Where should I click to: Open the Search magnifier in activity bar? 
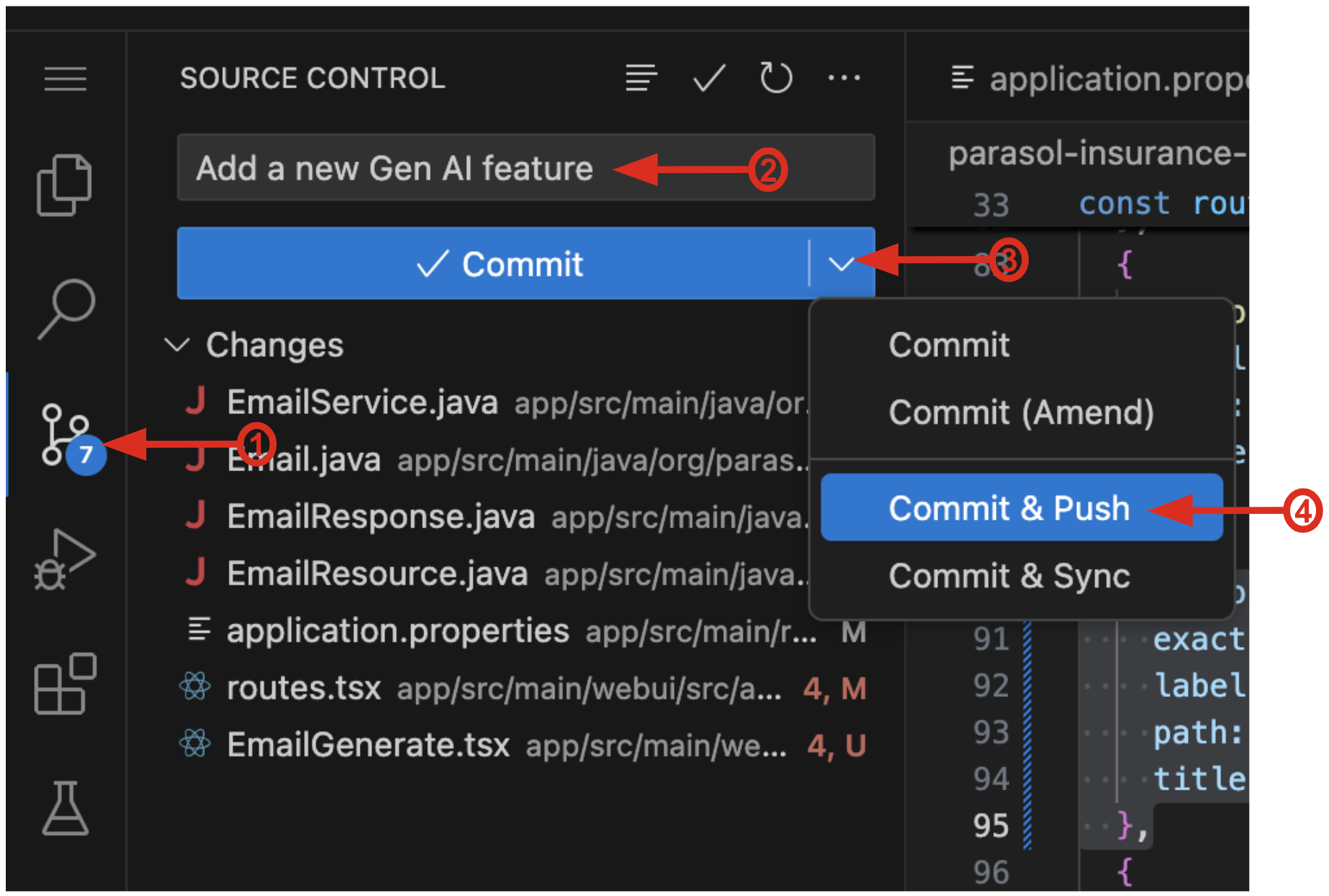(x=65, y=309)
